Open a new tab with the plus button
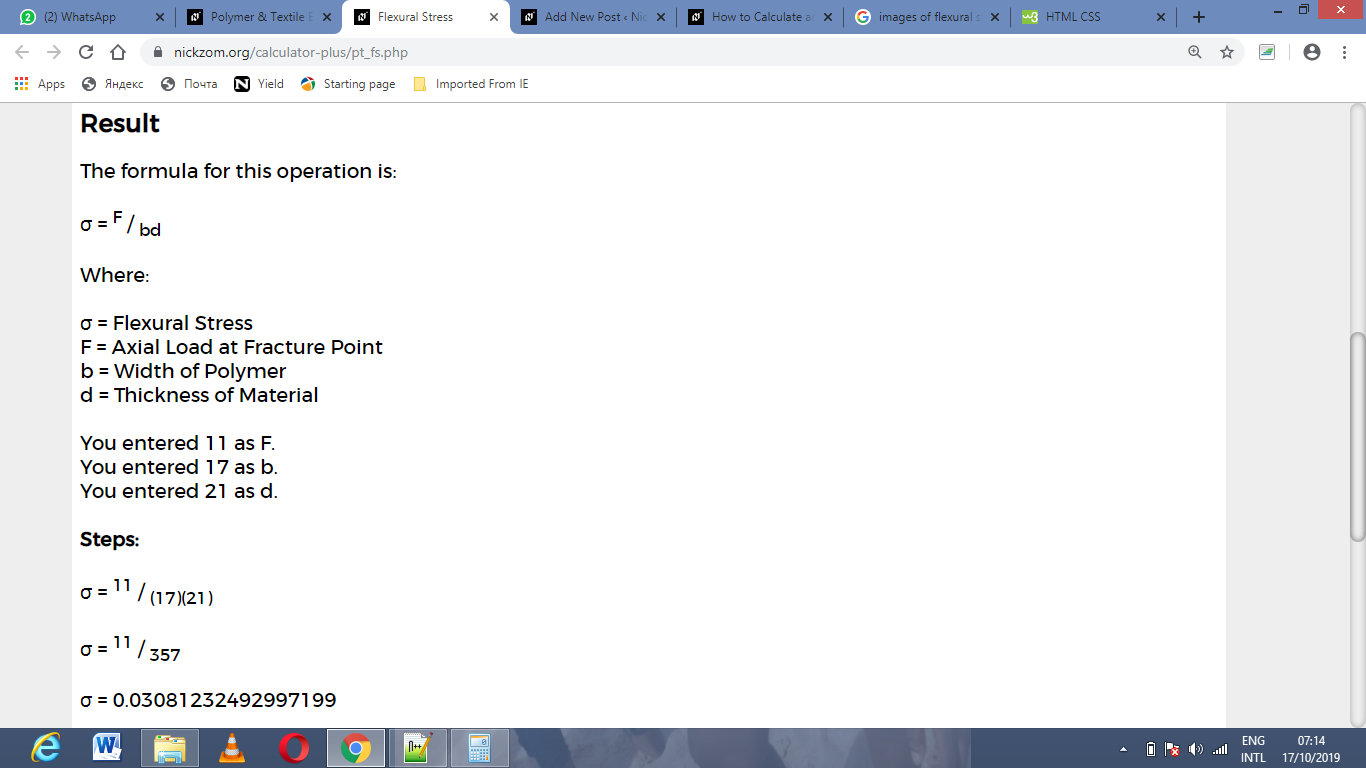This screenshot has width=1366, height=768. point(1199,17)
